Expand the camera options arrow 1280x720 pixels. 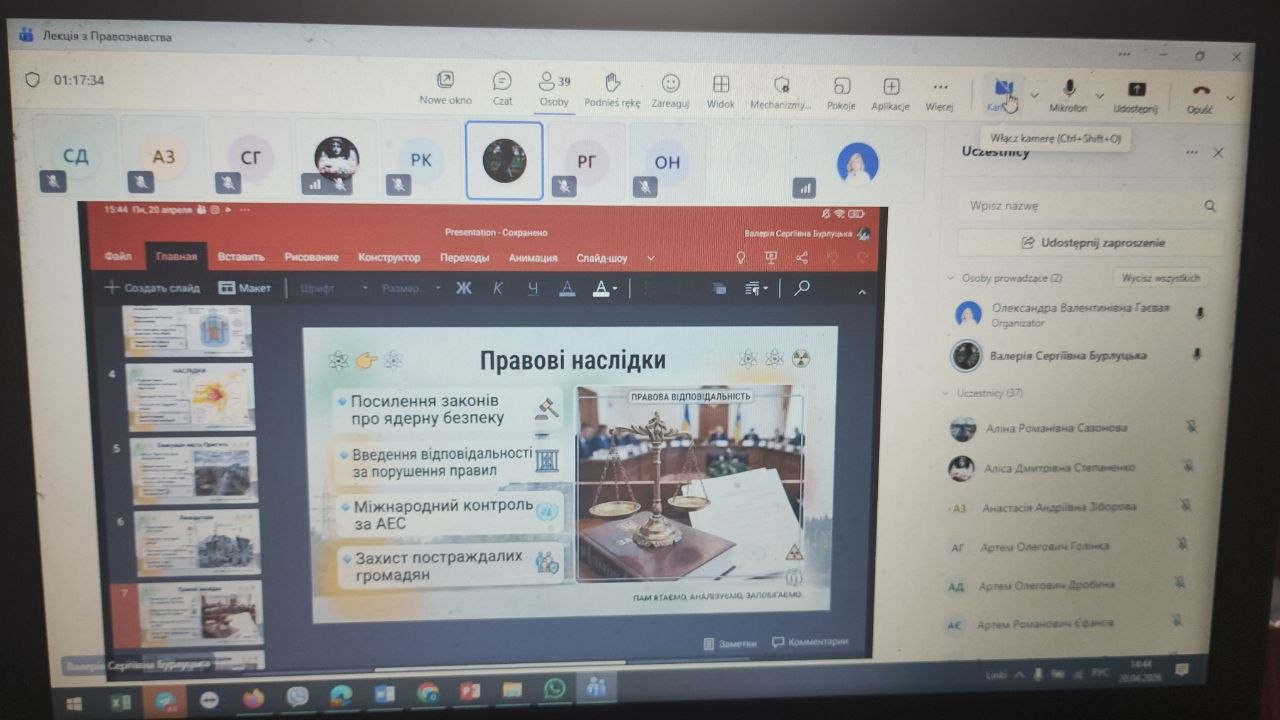1034,96
